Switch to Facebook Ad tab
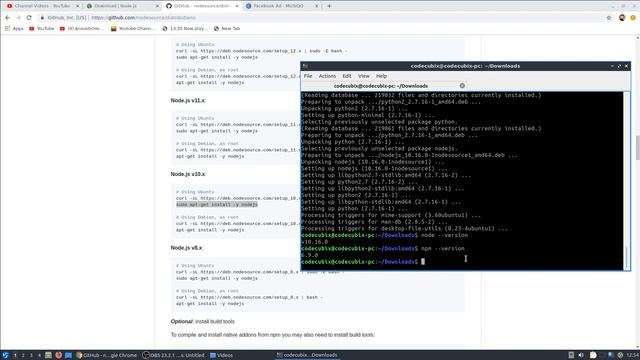Screen dimensions: 640x360 (x=281, y=6)
